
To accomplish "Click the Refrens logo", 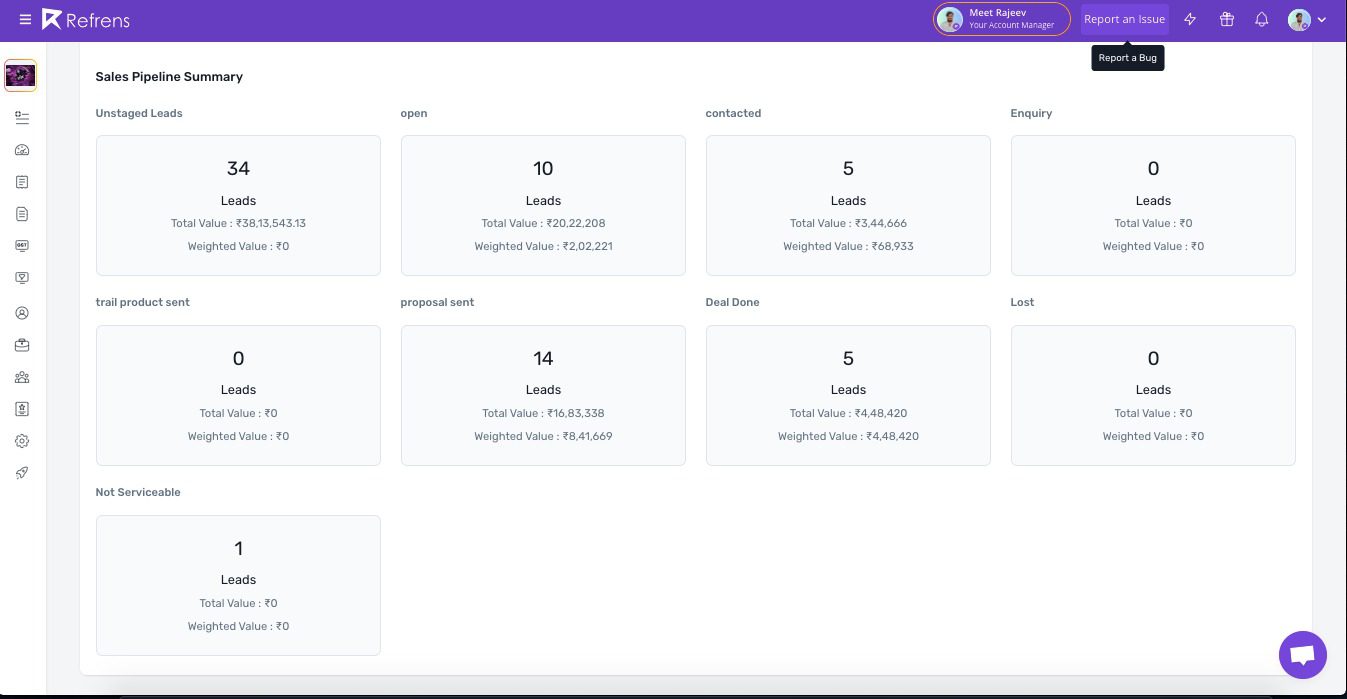I will 86,19.
